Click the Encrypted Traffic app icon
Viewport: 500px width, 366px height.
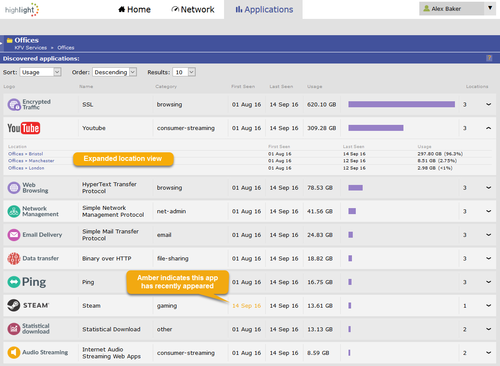(14, 105)
